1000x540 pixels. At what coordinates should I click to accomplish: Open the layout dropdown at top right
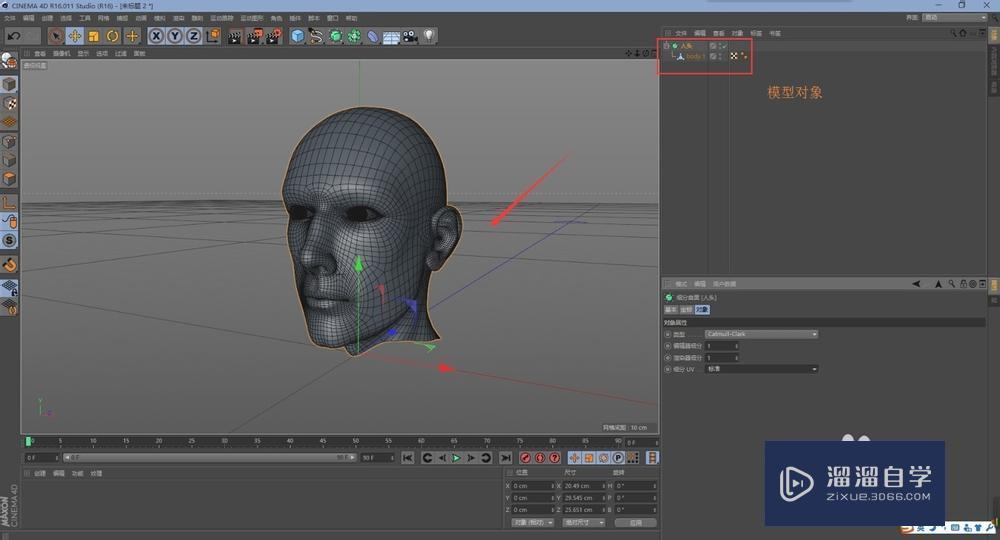pyautogui.click(x=954, y=17)
